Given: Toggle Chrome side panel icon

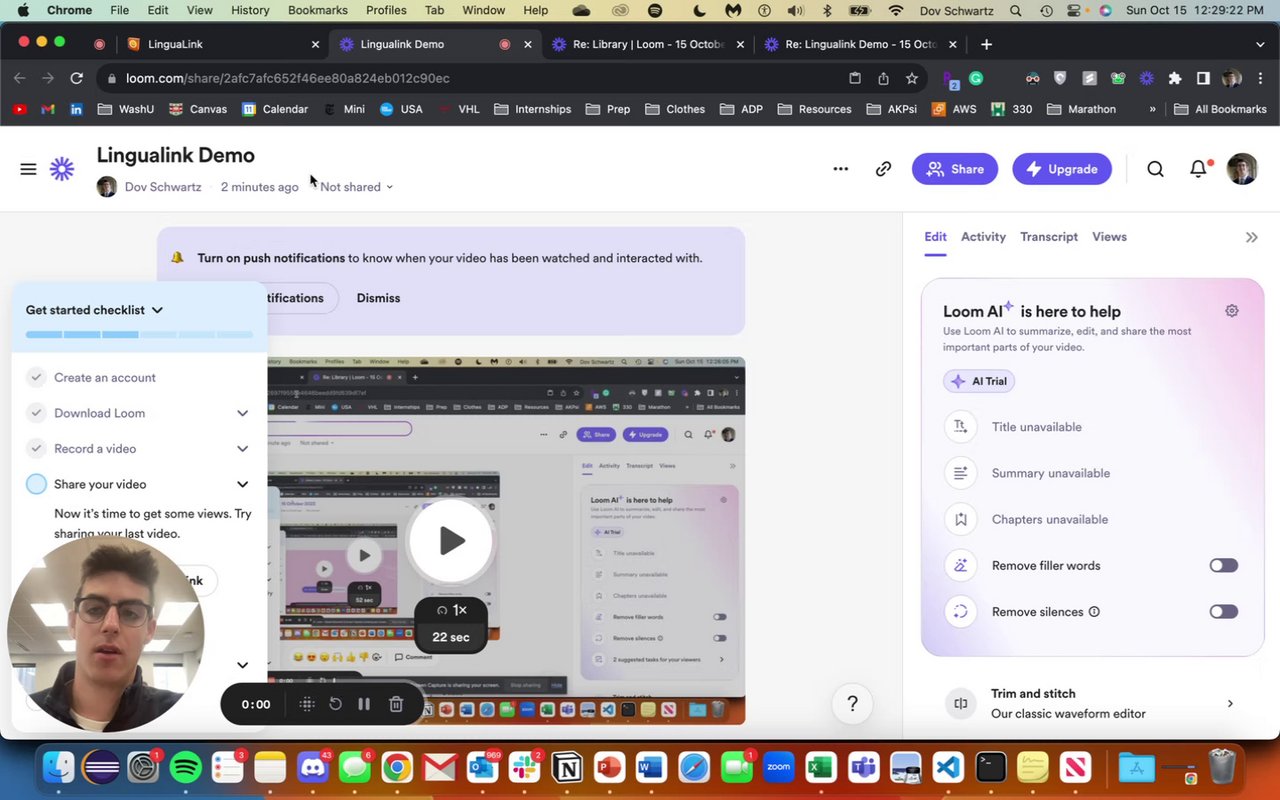Looking at the screenshot, I should (1203, 78).
